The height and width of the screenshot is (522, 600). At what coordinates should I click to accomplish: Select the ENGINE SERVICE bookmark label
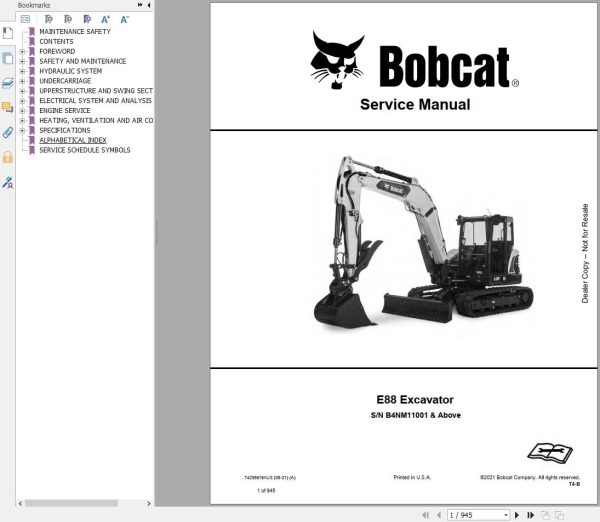65,111
